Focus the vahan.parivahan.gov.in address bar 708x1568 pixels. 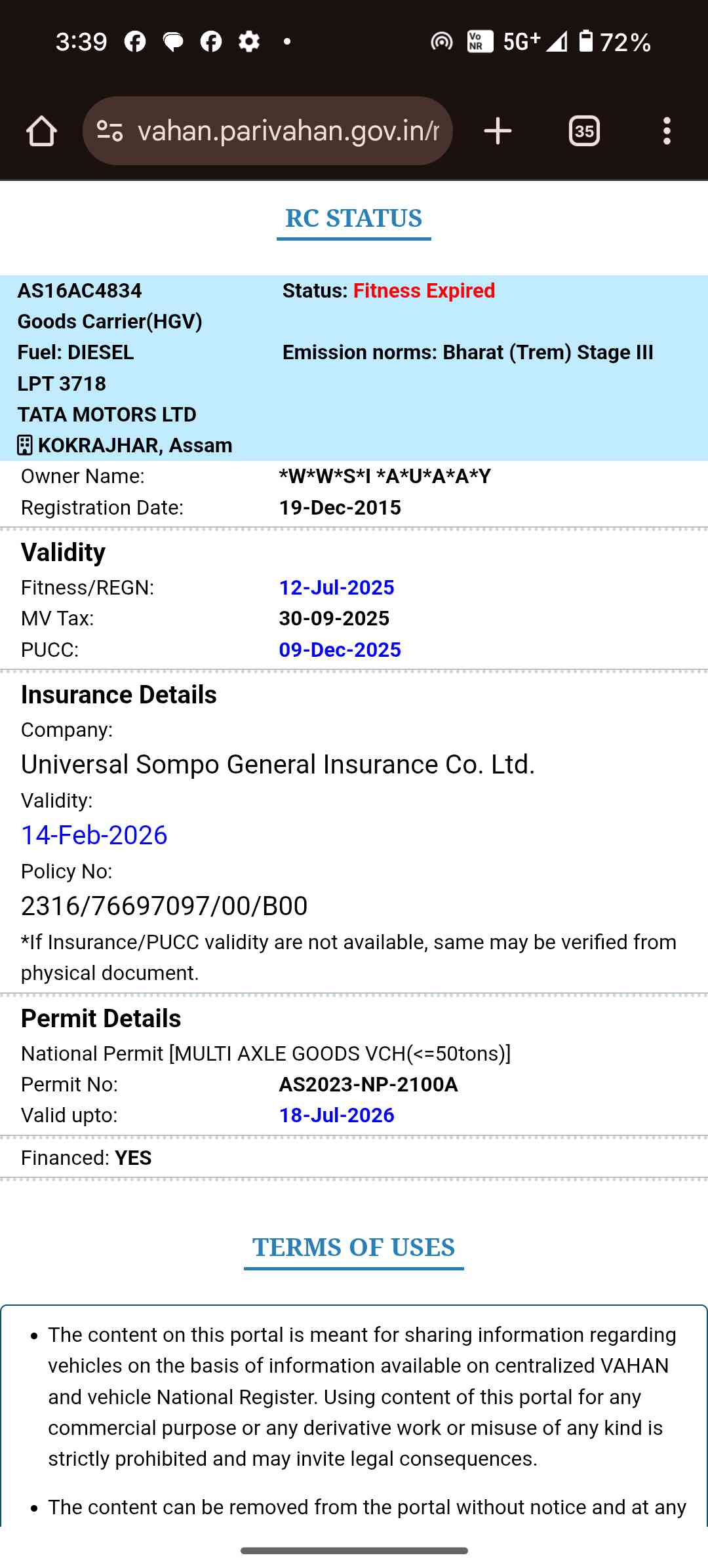tap(288, 131)
